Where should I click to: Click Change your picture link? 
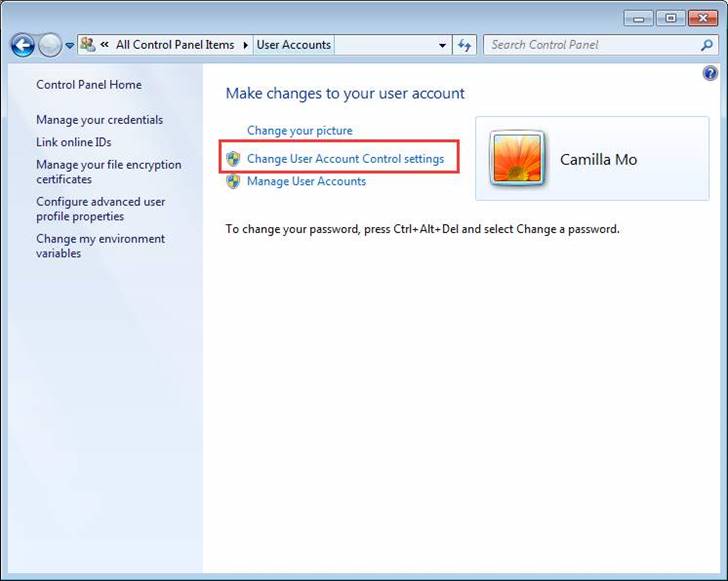tap(299, 131)
